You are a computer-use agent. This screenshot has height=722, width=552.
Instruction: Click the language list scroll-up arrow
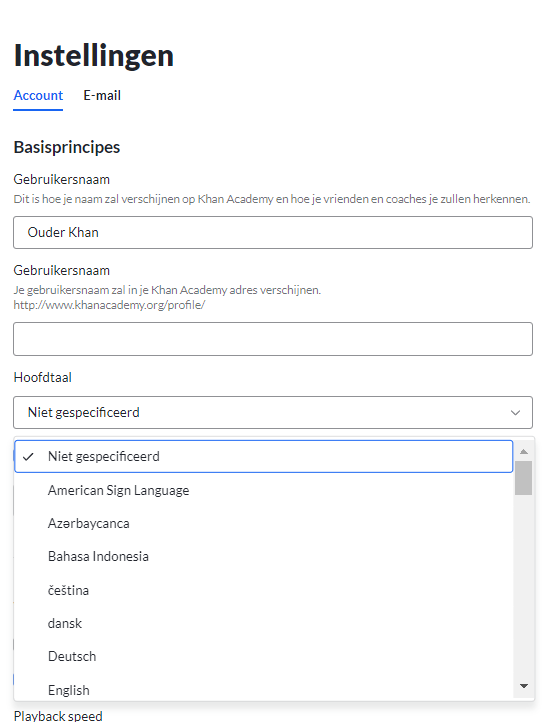pos(523,452)
